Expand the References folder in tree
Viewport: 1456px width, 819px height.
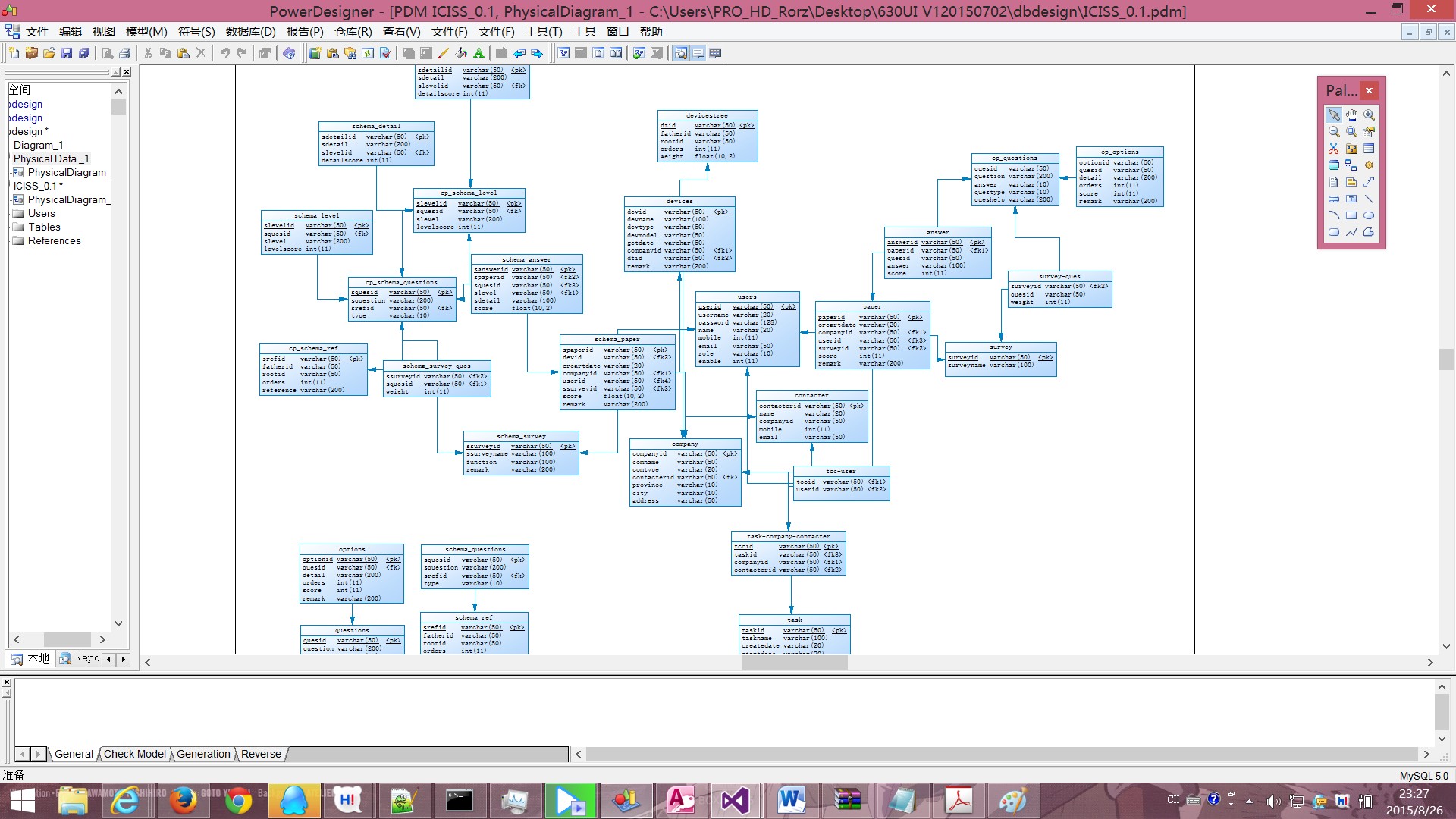54,240
